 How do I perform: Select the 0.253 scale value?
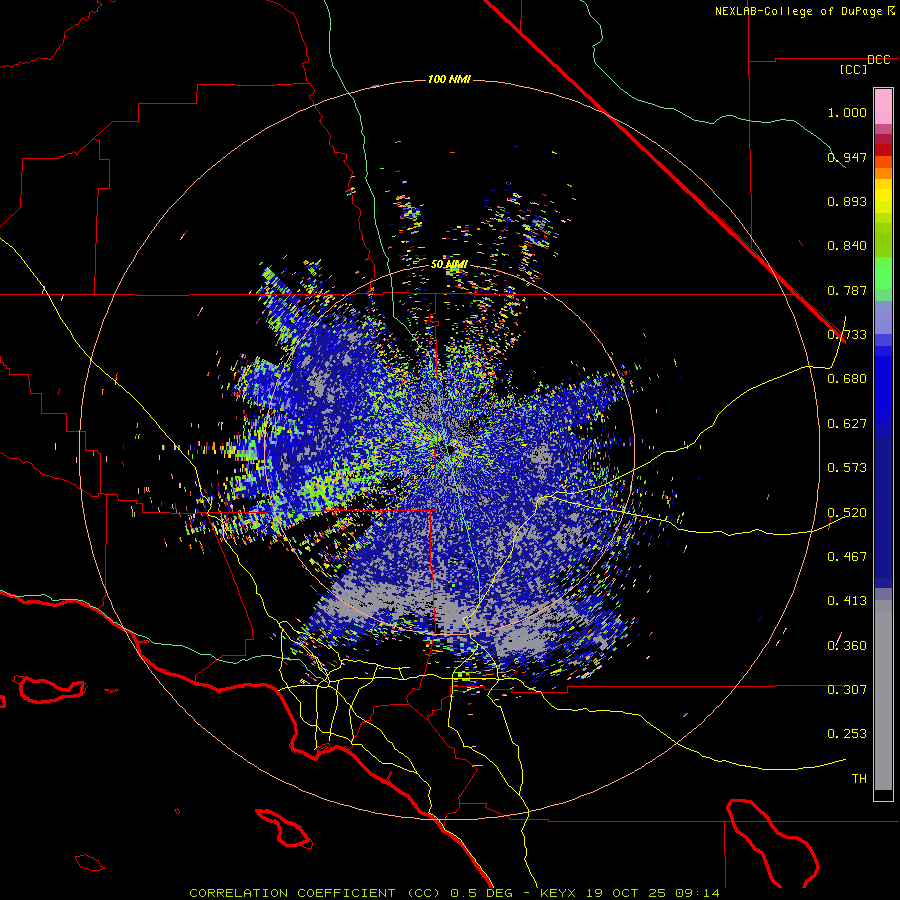click(x=847, y=734)
